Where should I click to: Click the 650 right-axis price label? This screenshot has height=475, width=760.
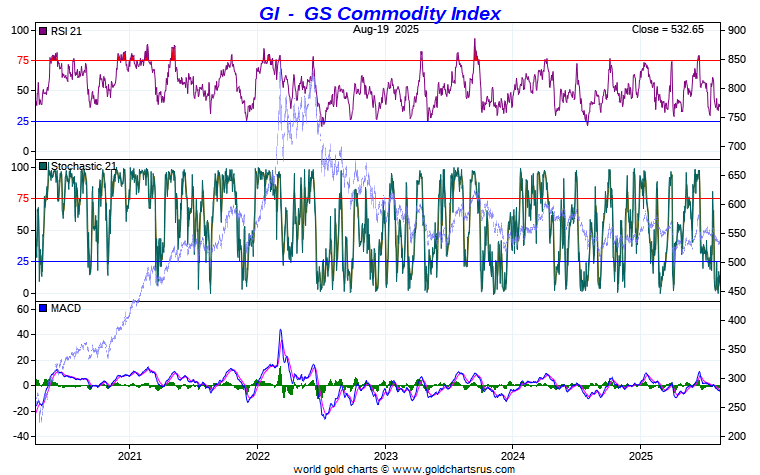point(736,175)
